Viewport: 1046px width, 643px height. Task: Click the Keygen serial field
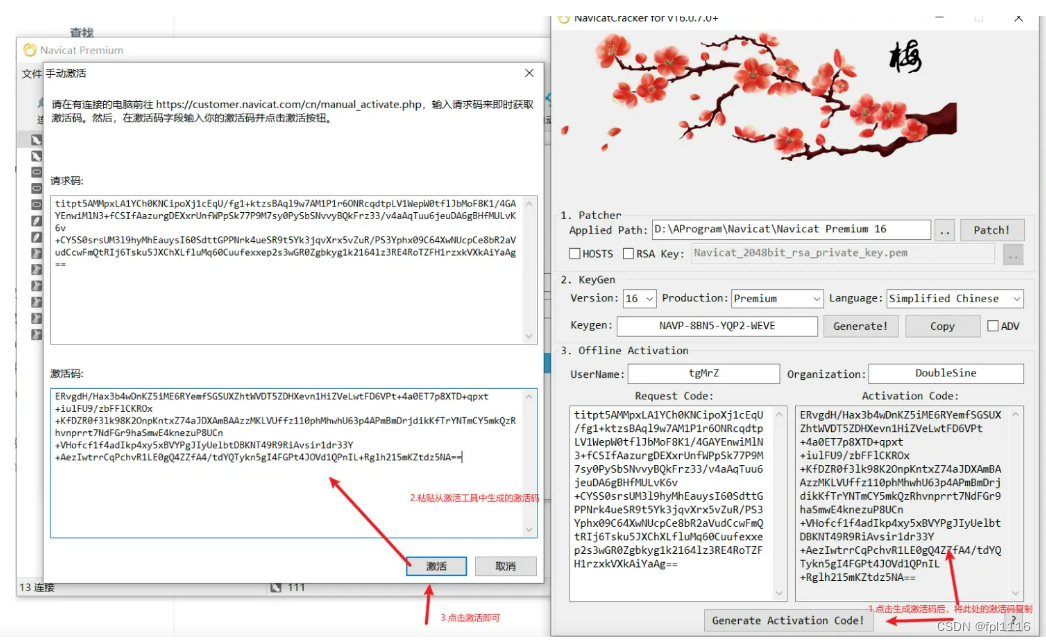tap(717, 326)
